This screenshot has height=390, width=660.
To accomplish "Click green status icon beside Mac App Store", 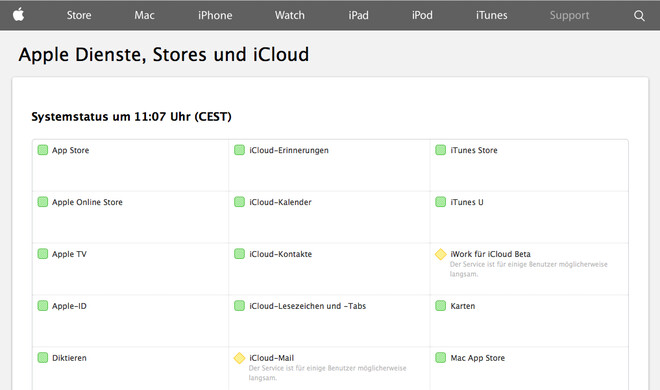I will pos(440,358).
